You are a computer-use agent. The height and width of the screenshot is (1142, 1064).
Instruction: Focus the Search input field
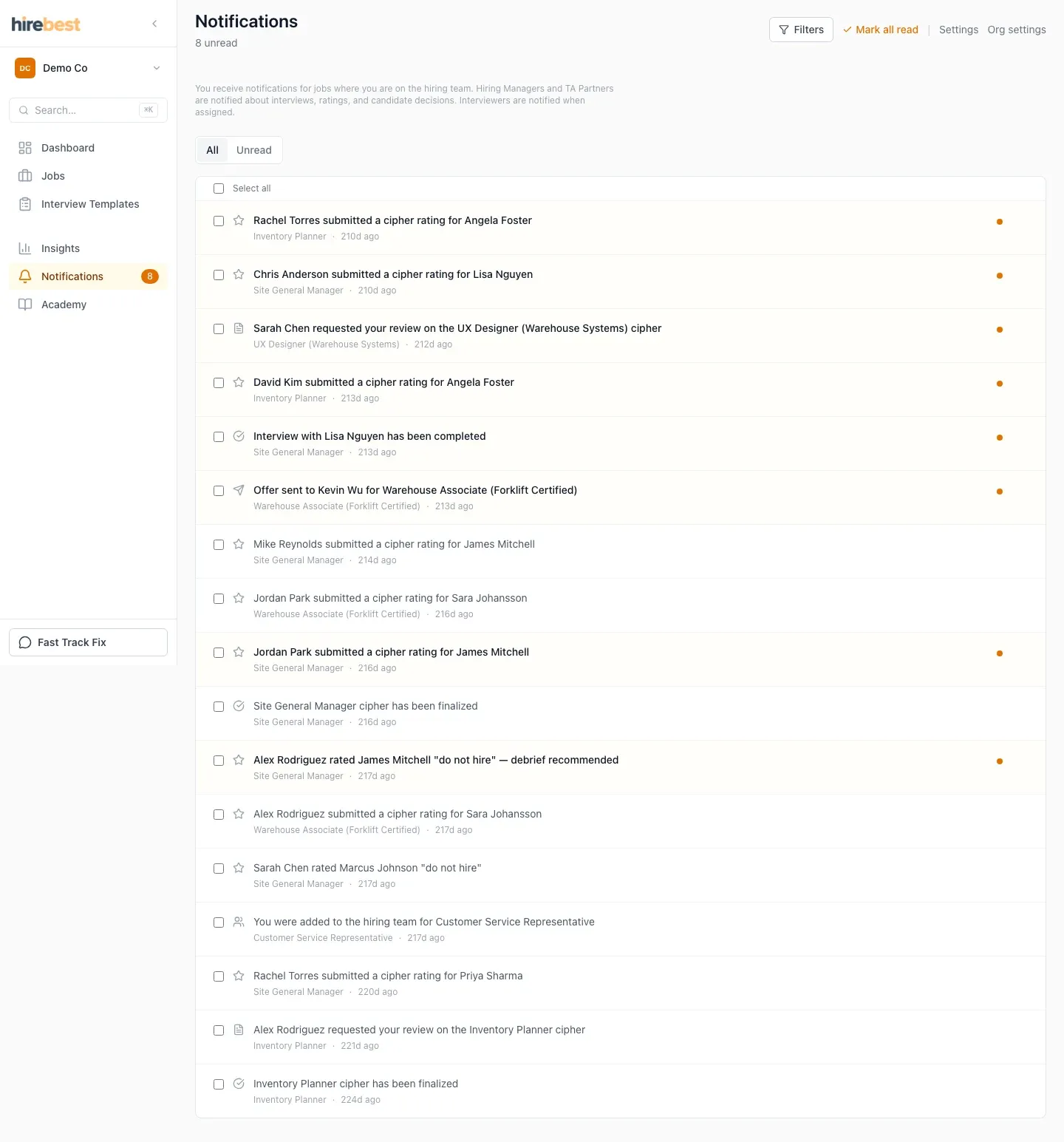click(88, 110)
